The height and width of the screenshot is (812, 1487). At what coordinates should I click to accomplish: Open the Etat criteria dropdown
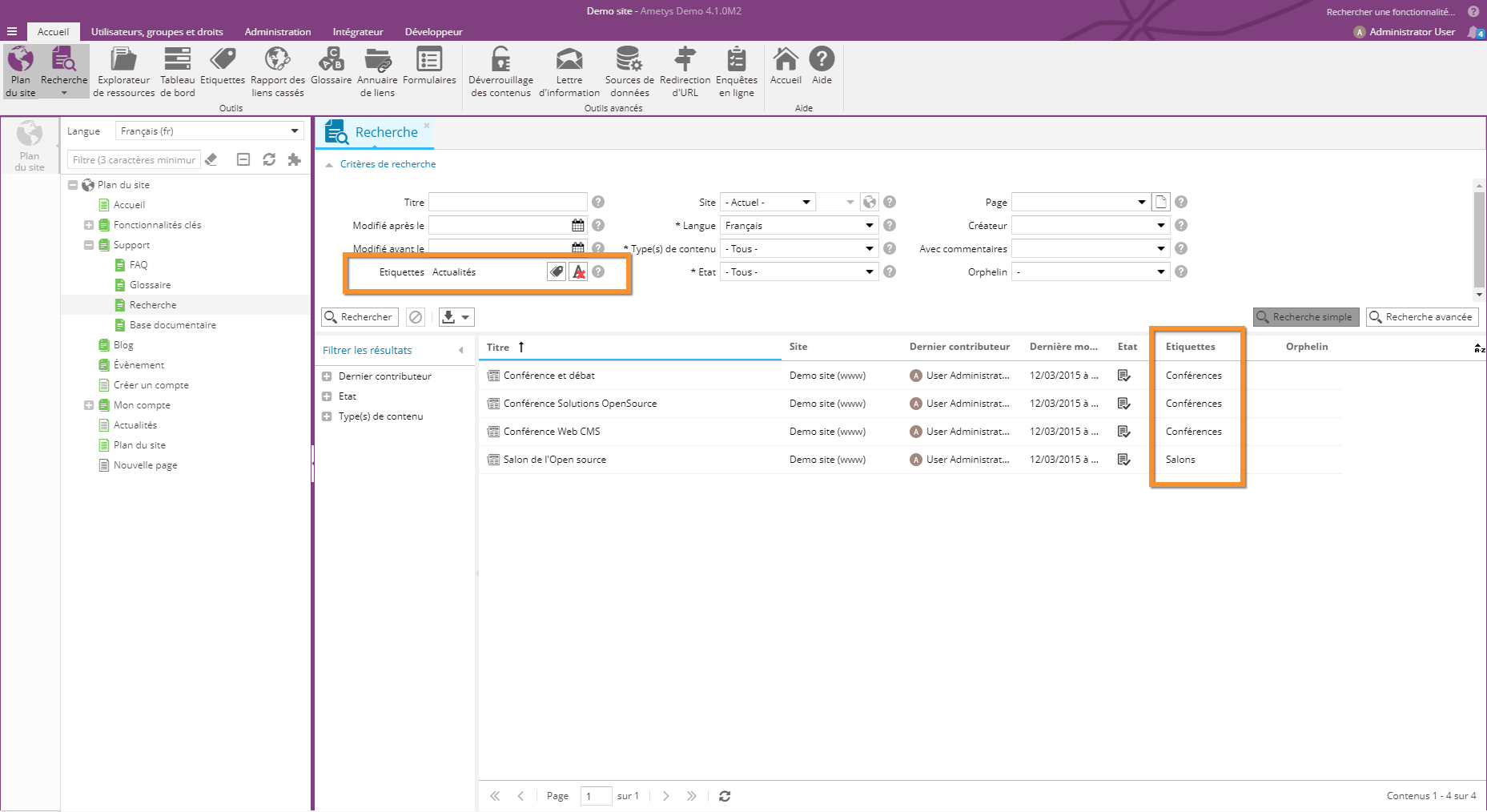pos(869,272)
